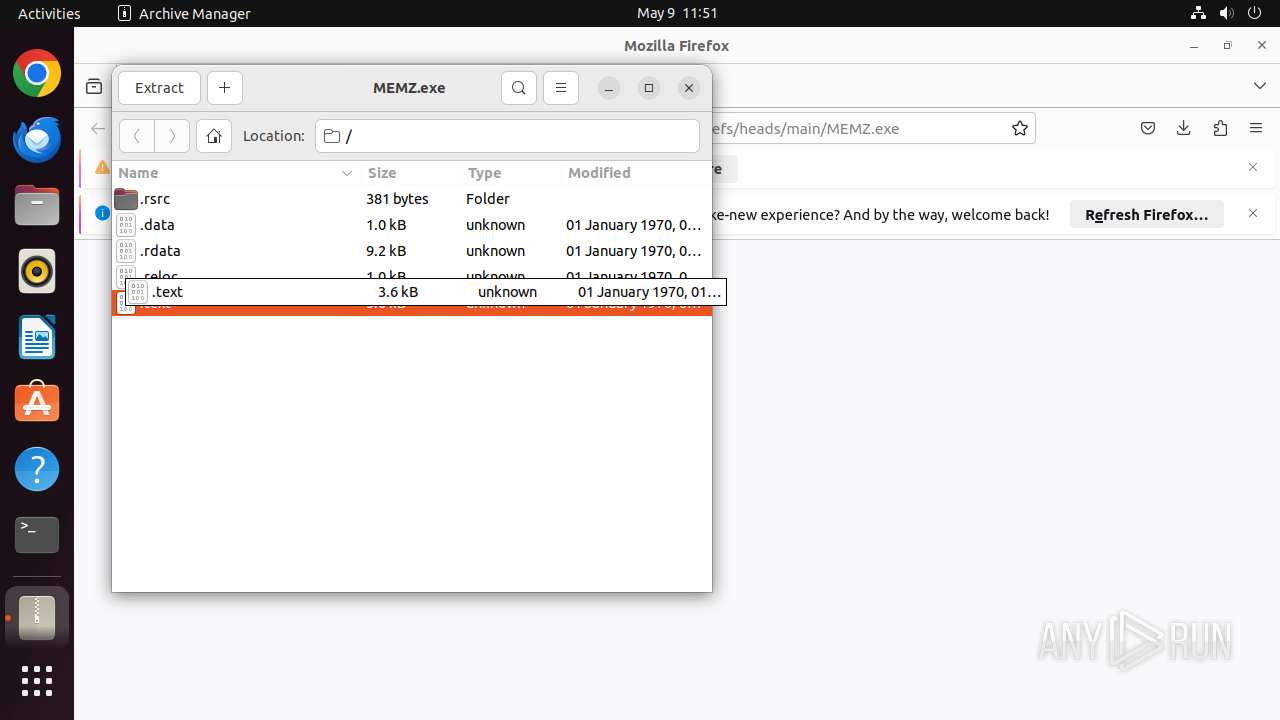
Task: Dismiss the Firefox refresh notification
Action: (1253, 213)
